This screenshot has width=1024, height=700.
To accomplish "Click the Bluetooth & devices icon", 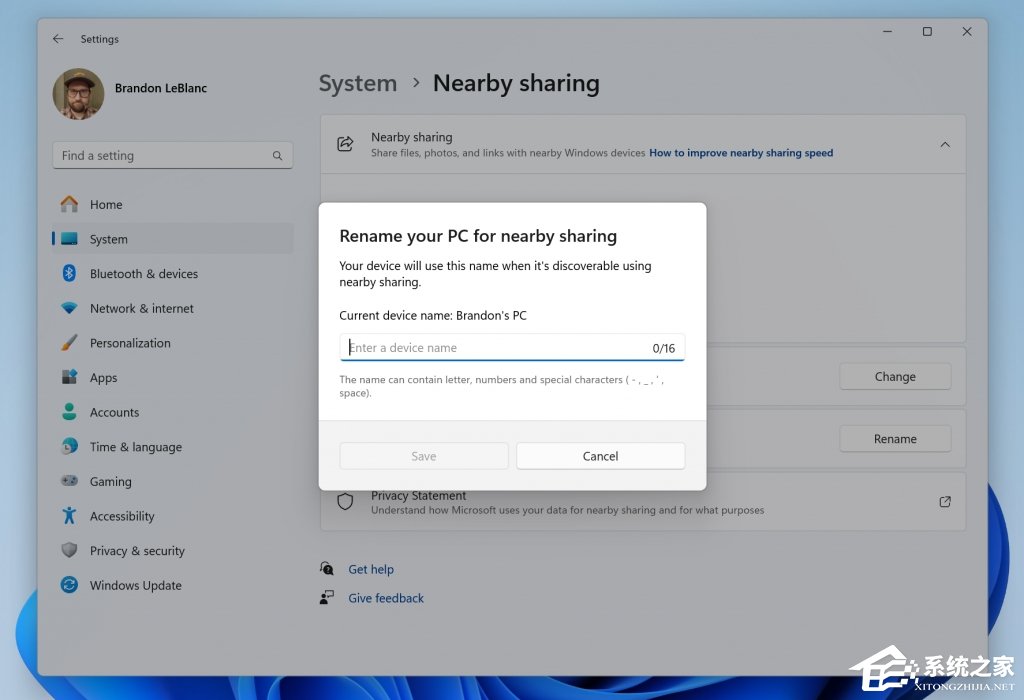I will [69, 274].
